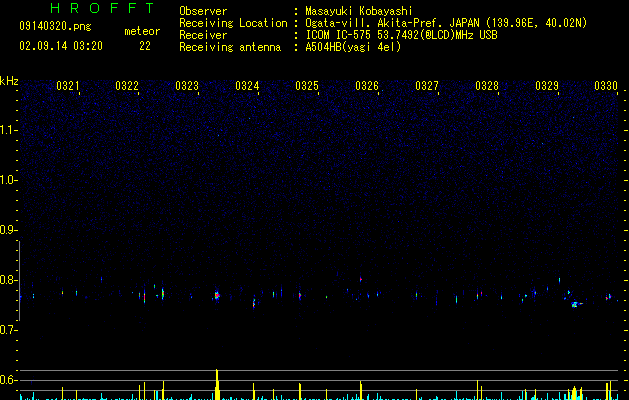Select the file name 09140320.png

click(55, 27)
